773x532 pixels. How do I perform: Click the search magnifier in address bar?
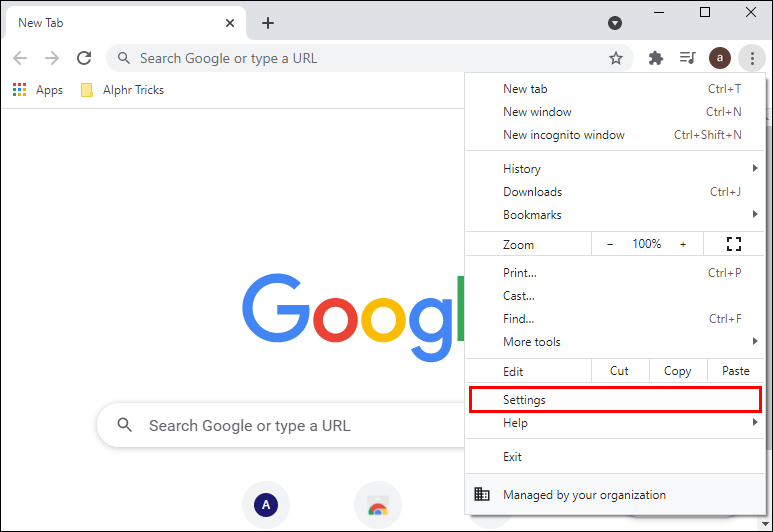point(124,58)
